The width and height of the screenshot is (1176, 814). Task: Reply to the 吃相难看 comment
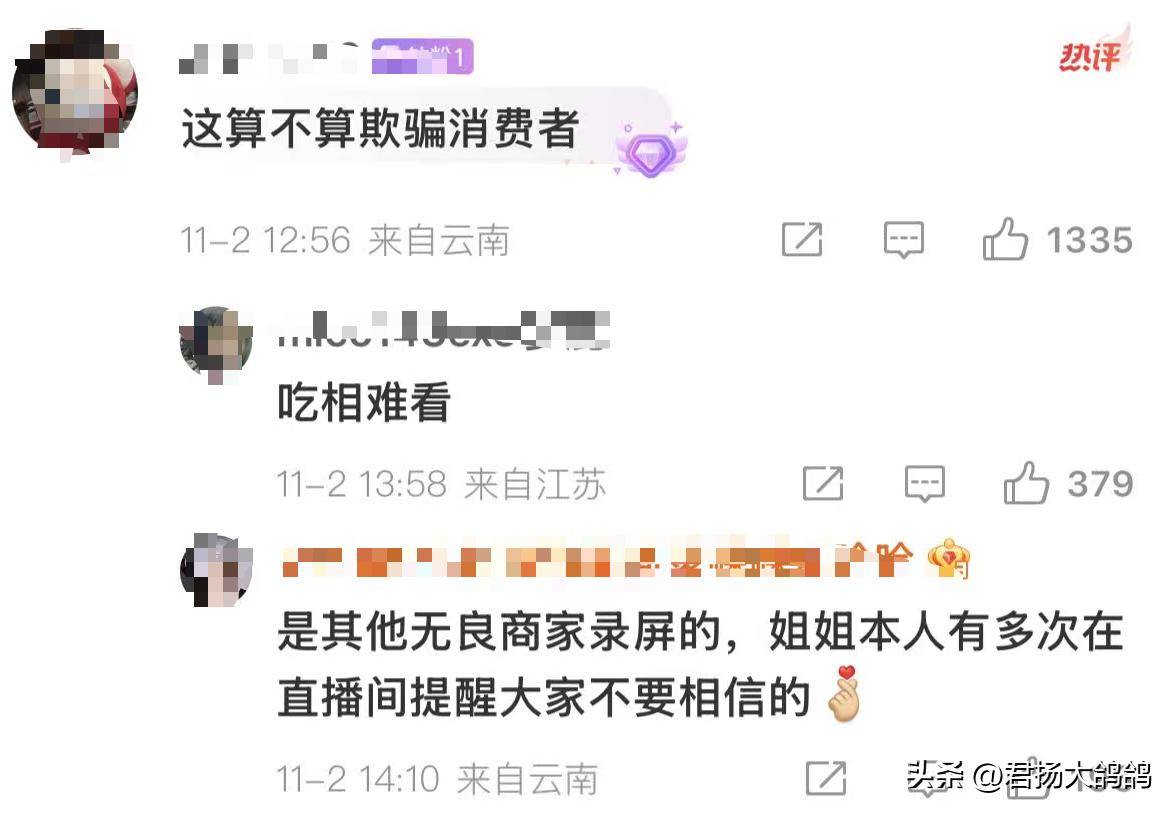925,483
